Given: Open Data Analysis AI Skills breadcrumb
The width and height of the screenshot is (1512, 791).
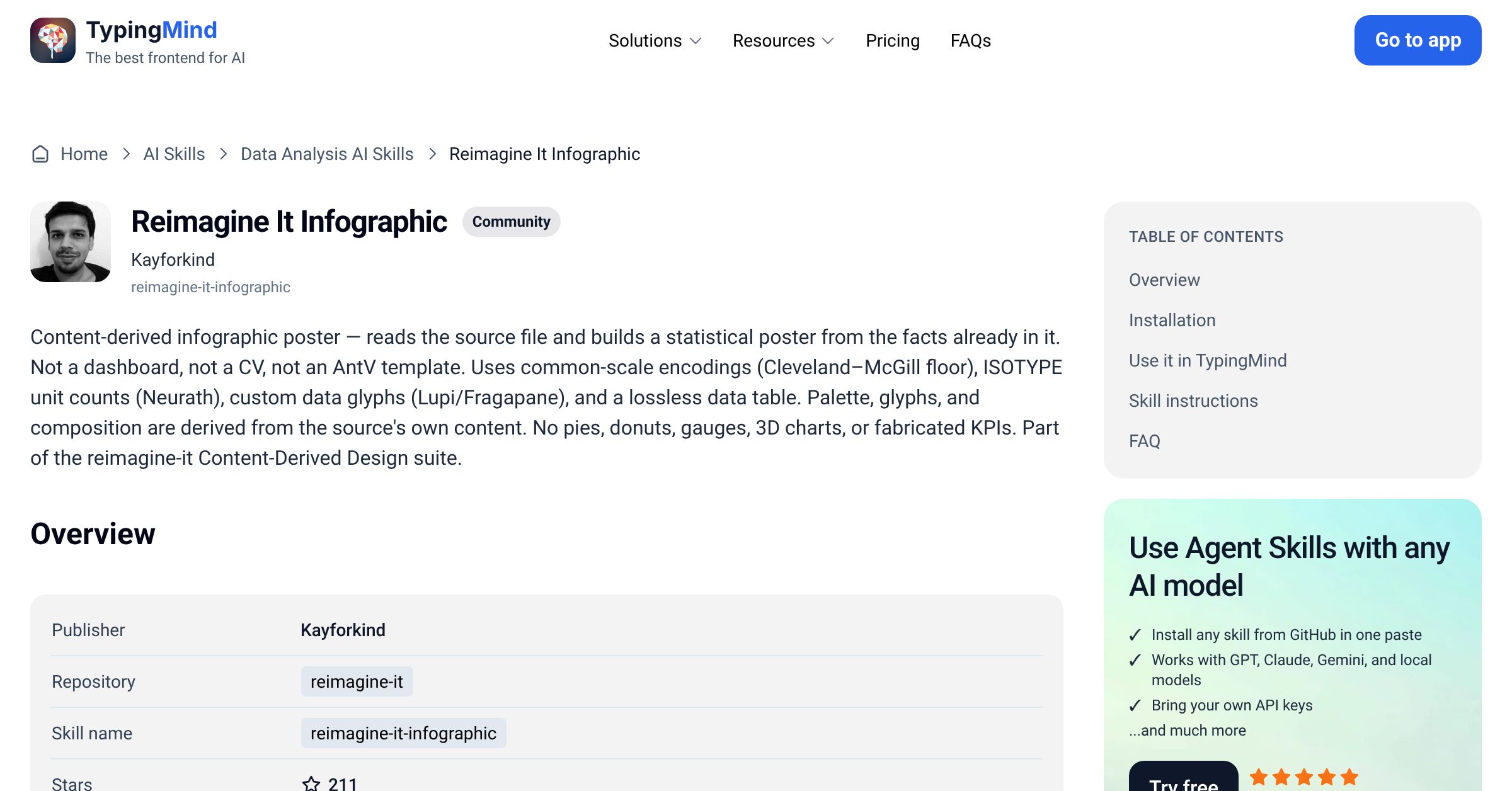Looking at the screenshot, I should pos(327,154).
